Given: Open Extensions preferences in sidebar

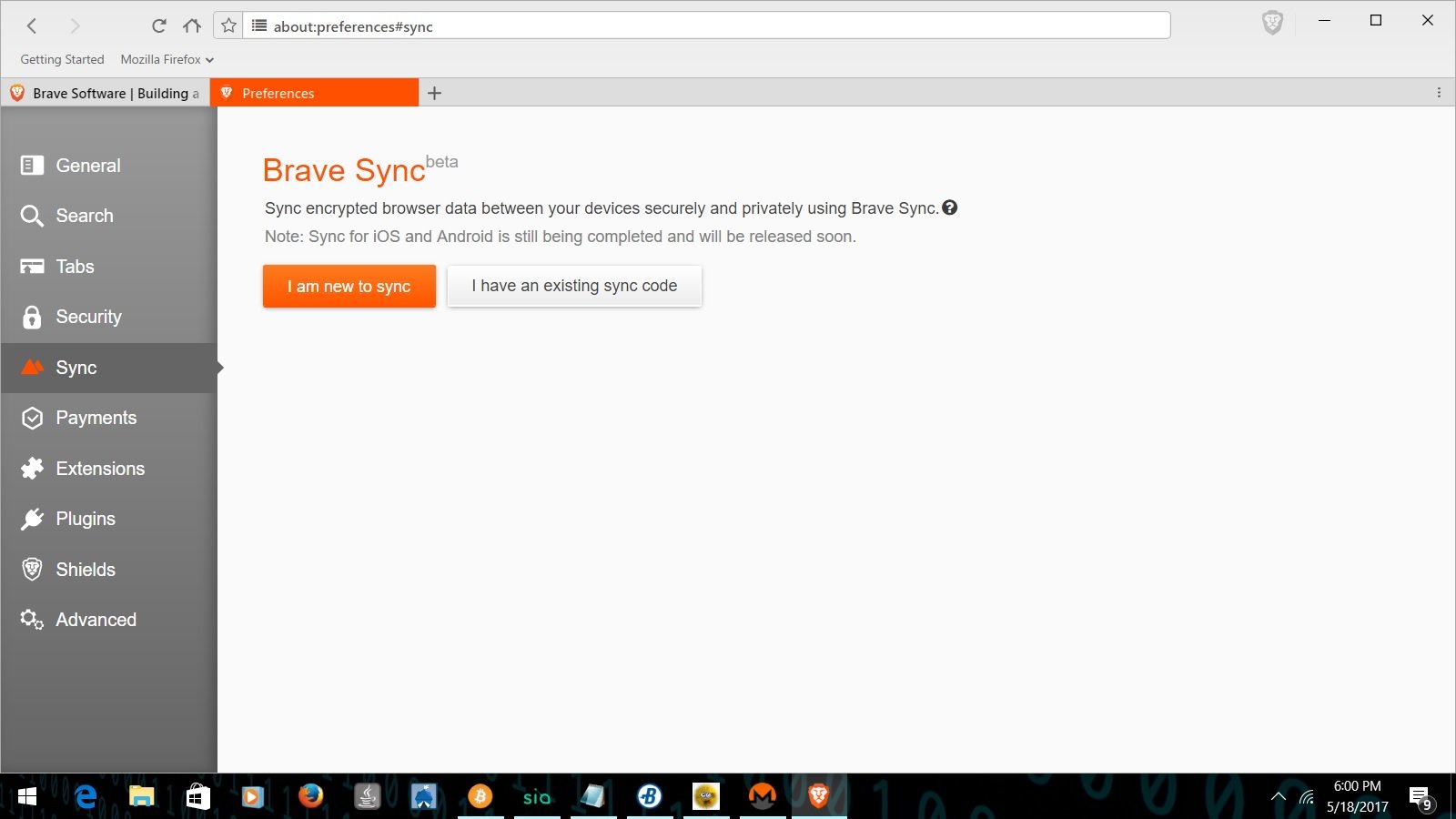Looking at the screenshot, I should [x=109, y=469].
